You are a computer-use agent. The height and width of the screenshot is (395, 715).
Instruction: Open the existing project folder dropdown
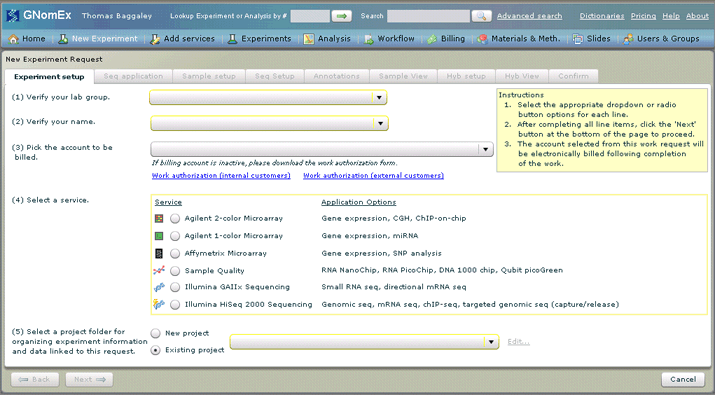[x=364, y=342]
